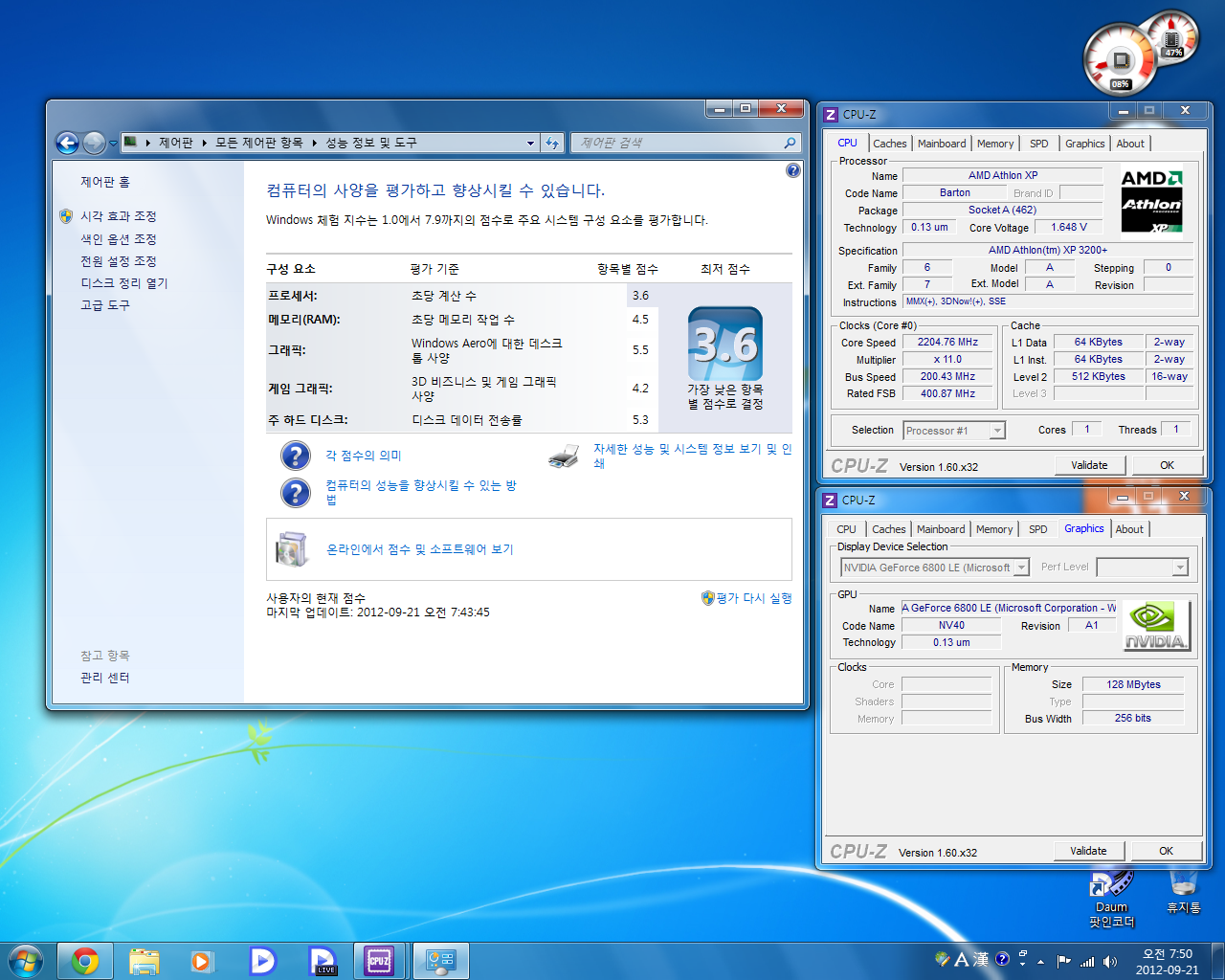The height and width of the screenshot is (980, 1225).
Task: Open the Perf Level dropdown in CPU-Z Graphics
Action: coord(1180,568)
